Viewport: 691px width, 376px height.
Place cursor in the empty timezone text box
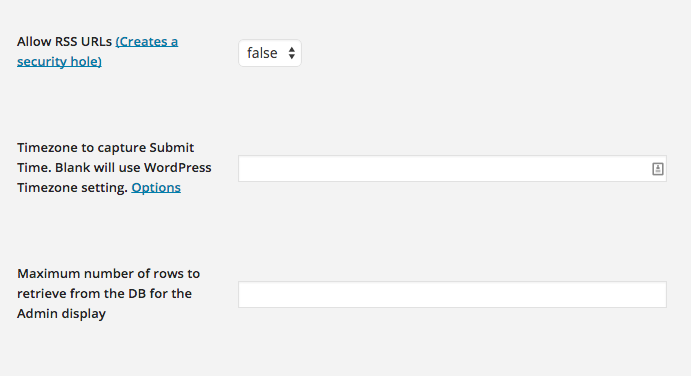[445, 168]
